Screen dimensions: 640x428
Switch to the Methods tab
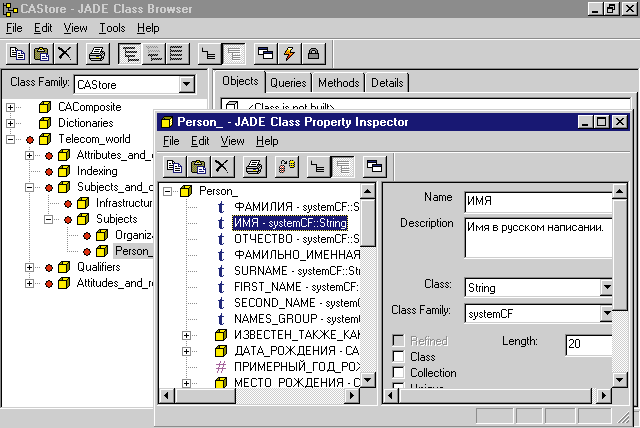pyautogui.click(x=339, y=83)
